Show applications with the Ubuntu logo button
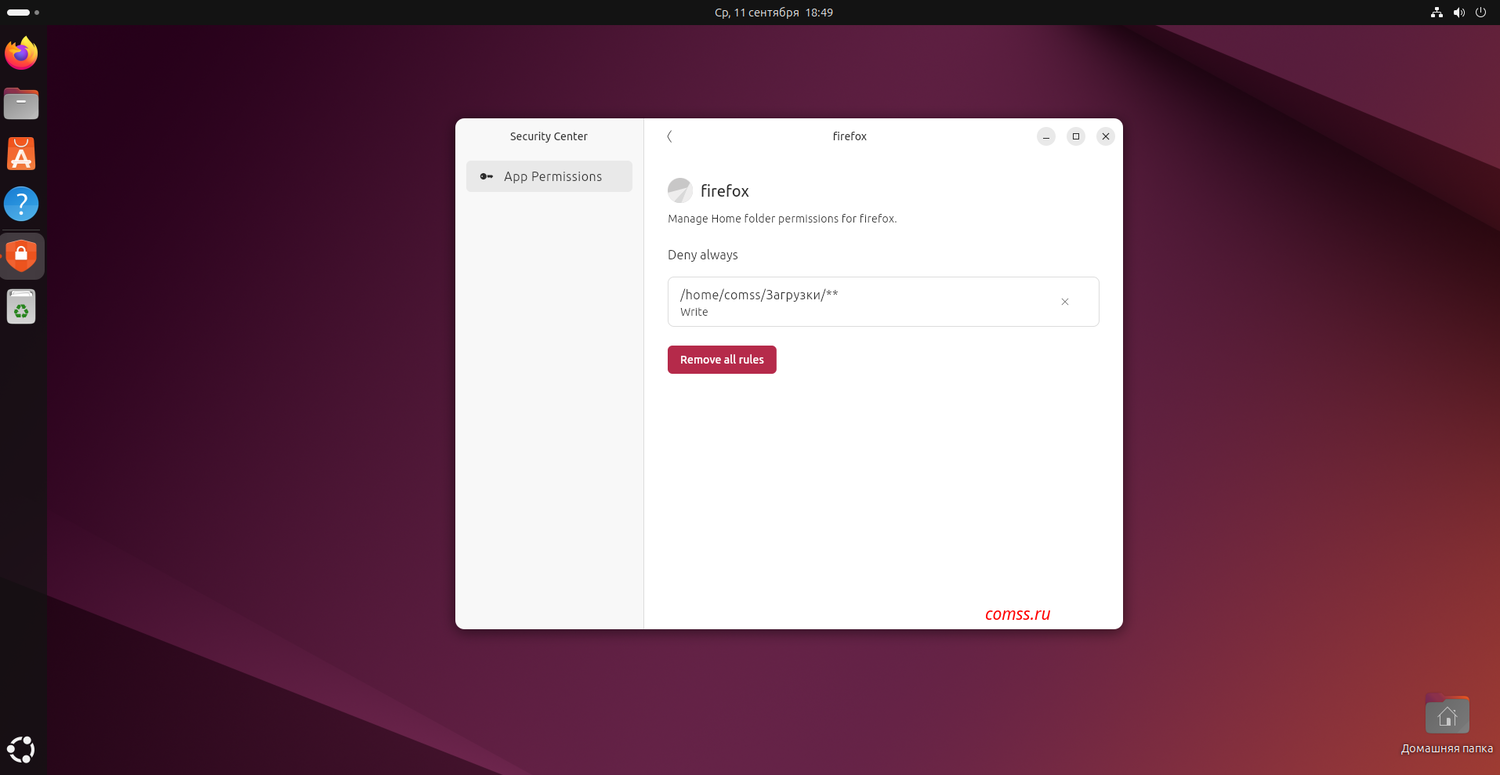Image resolution: width=1500 pixels, height=775 pixels. pyautogui.click(x=21, y=748)
